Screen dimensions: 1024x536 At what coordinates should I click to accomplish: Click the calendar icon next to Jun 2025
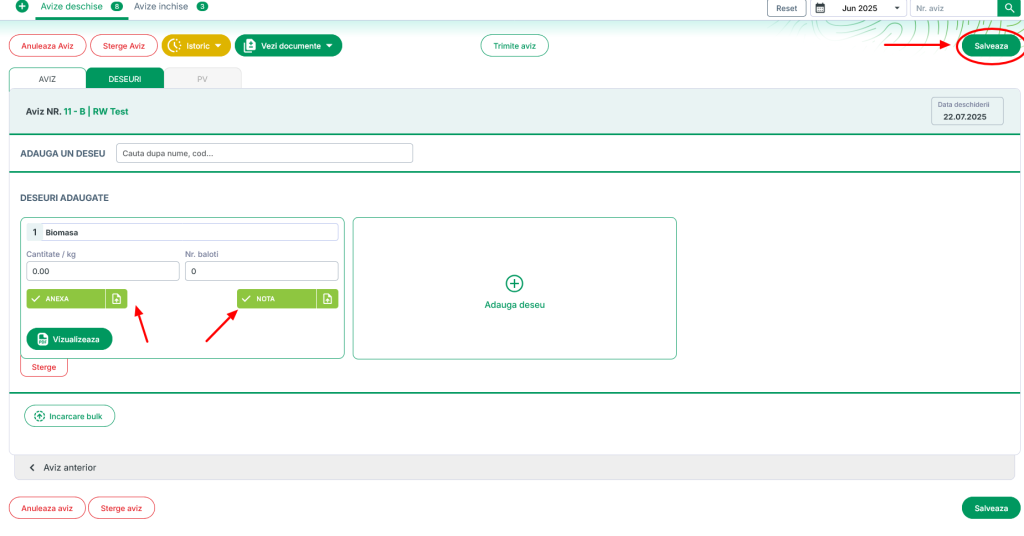[x=820, y=8]
